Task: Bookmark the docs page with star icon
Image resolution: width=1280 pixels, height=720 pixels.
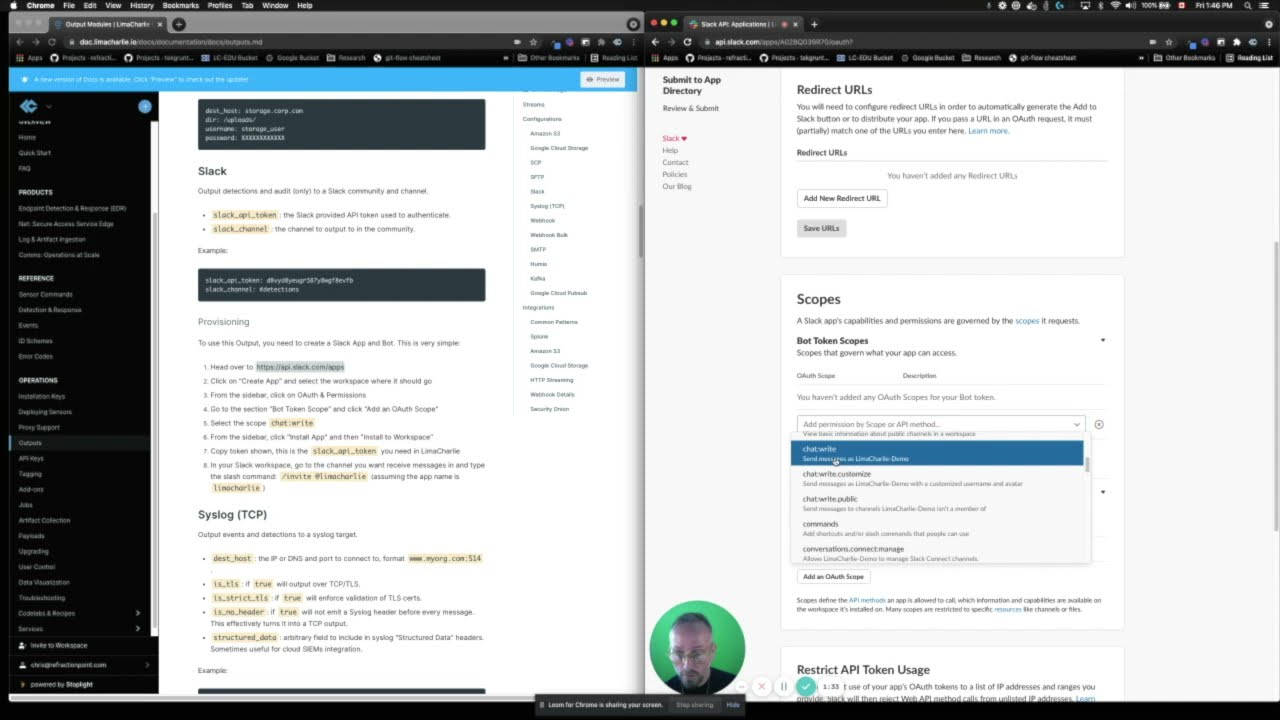Action: (x=533, y=42)
